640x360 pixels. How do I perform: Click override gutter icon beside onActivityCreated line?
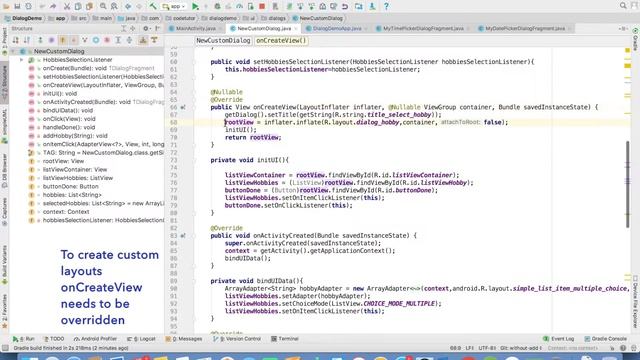click(183, 236)
